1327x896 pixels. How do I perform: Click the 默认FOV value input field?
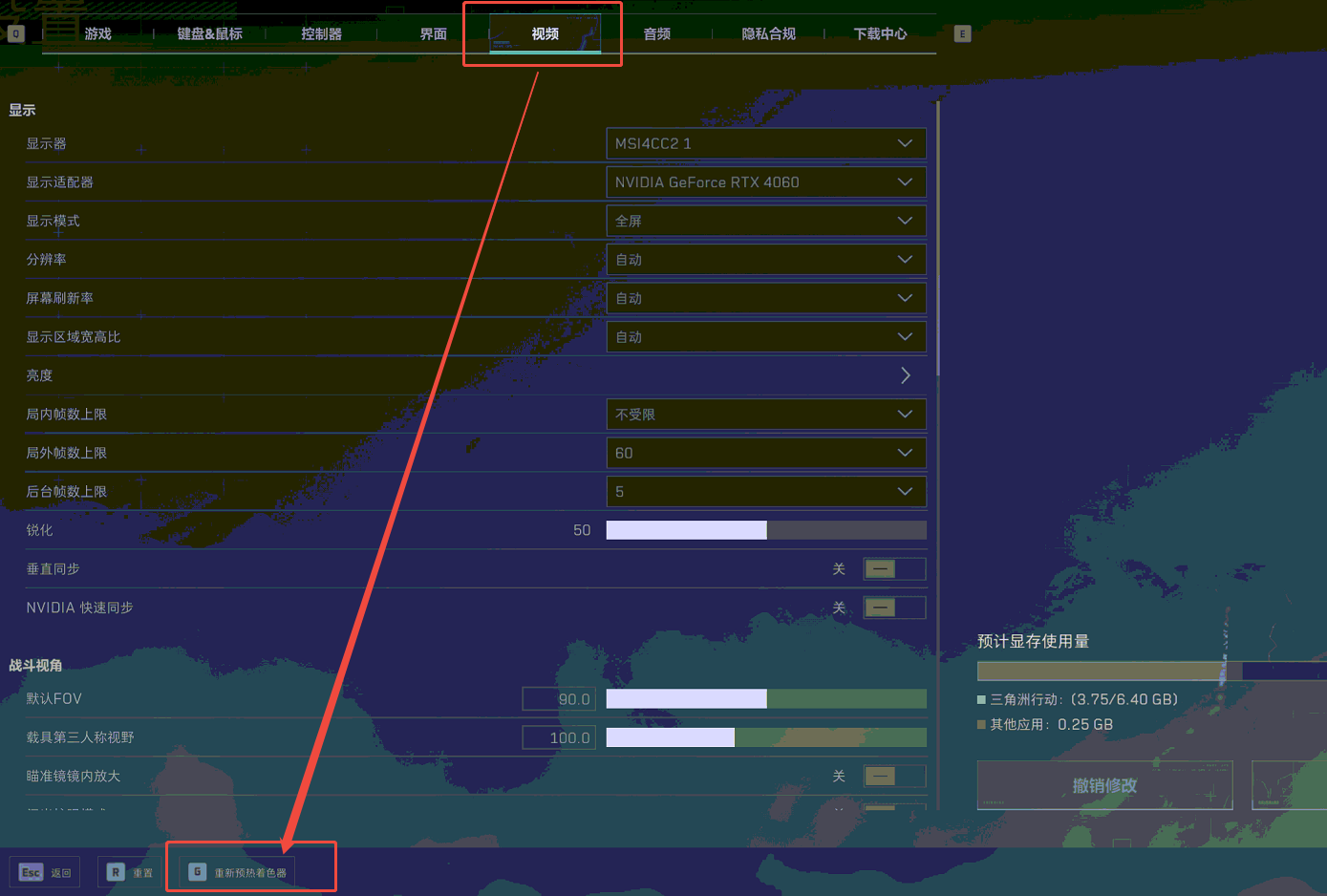[x=559, y=699]
